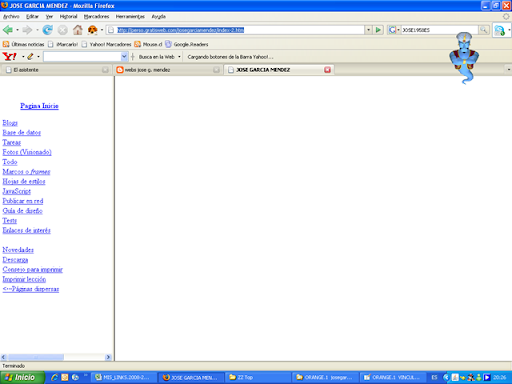
Task: Open the ZZ Top folder in the taskbar
Action: coord(257,377)
